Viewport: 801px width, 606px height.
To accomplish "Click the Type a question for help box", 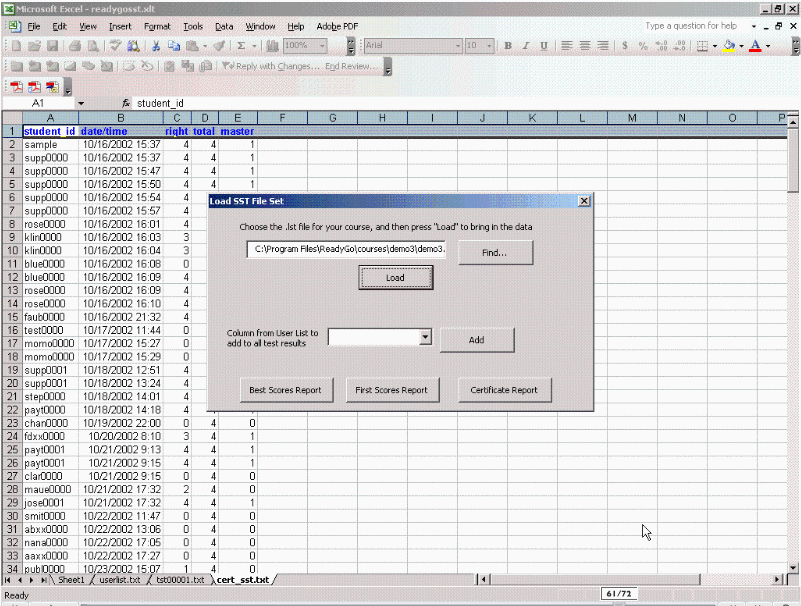I will [x=691, y=26].
